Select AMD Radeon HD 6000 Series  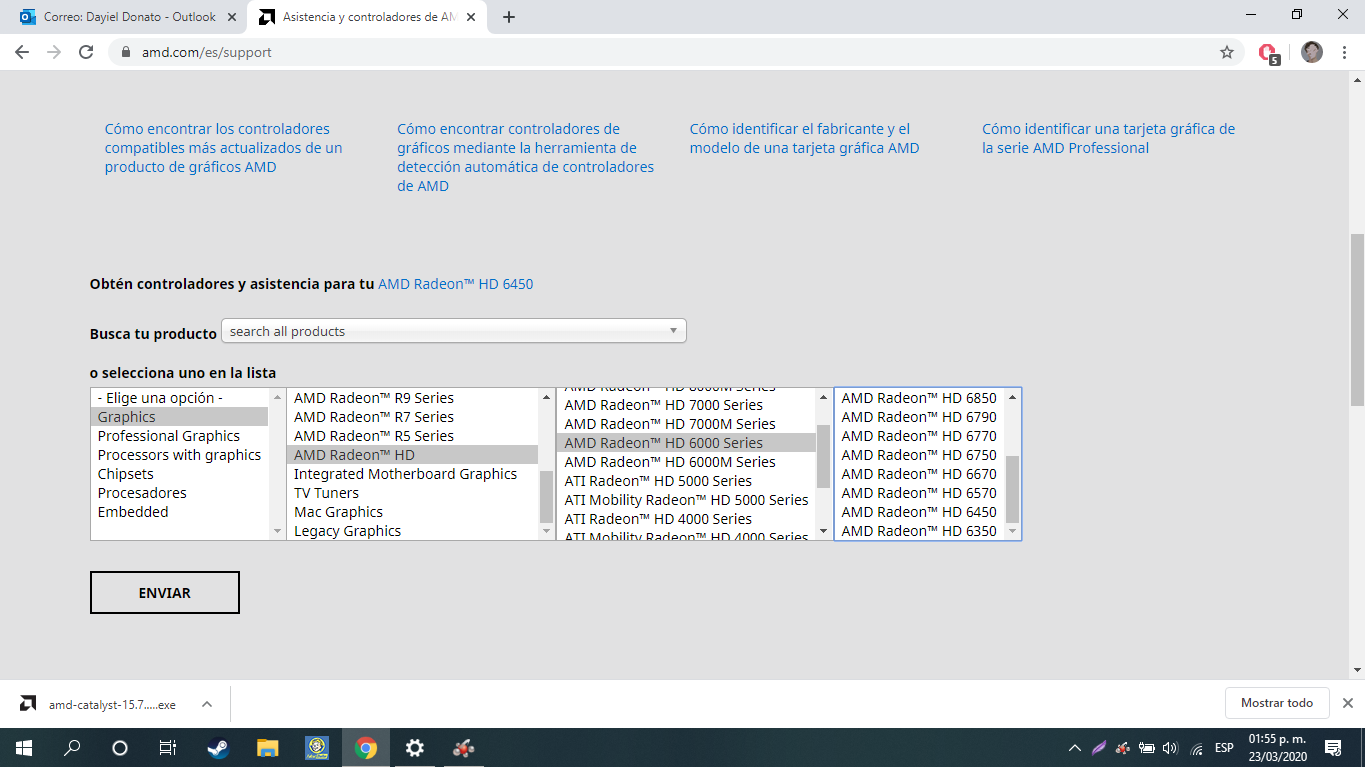click(x=687, y=443)
